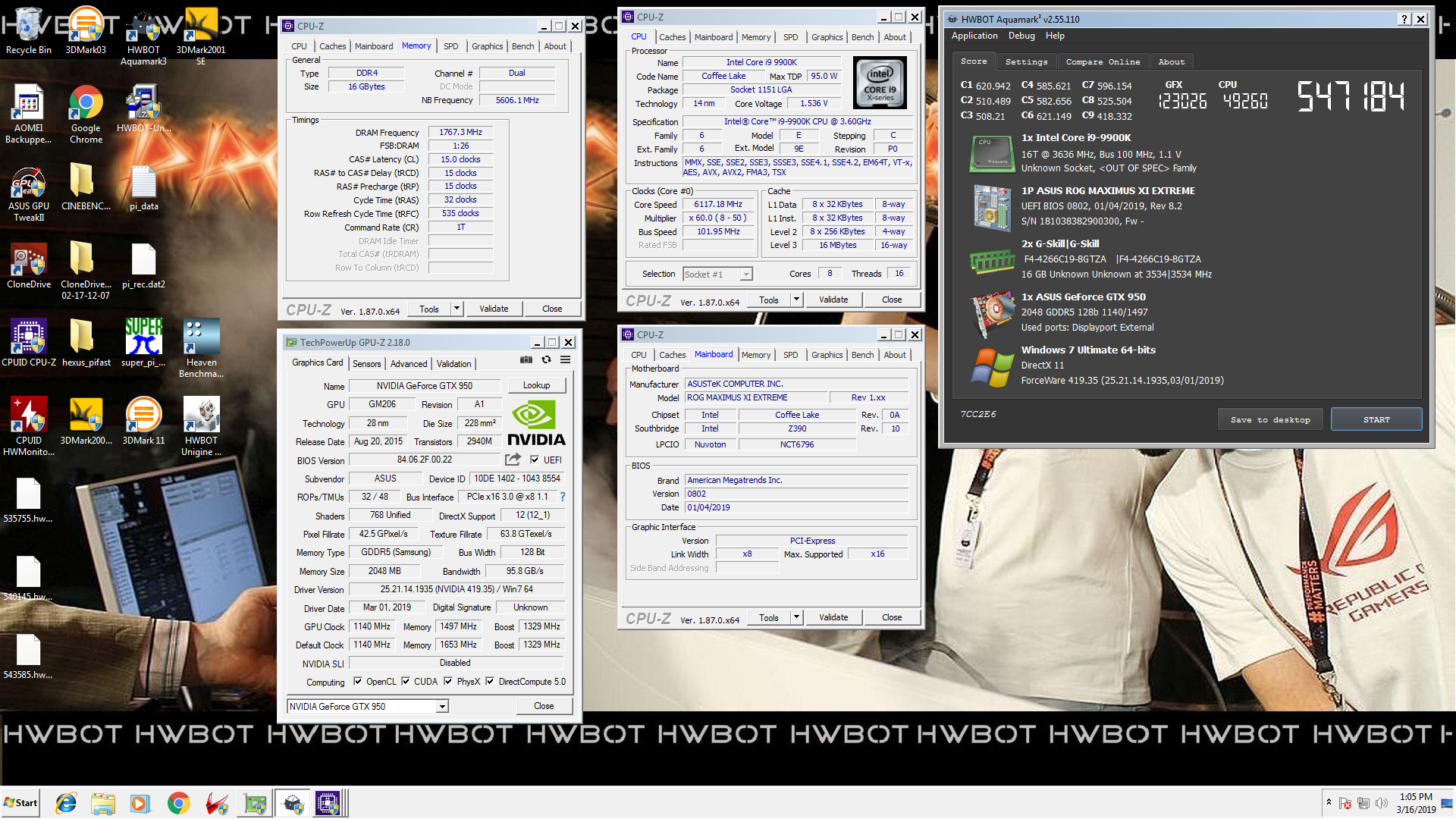Launch the CPUID HWMonitor desktop shortcut
The width and height of the screenshot is (1456, 819).
28,427
